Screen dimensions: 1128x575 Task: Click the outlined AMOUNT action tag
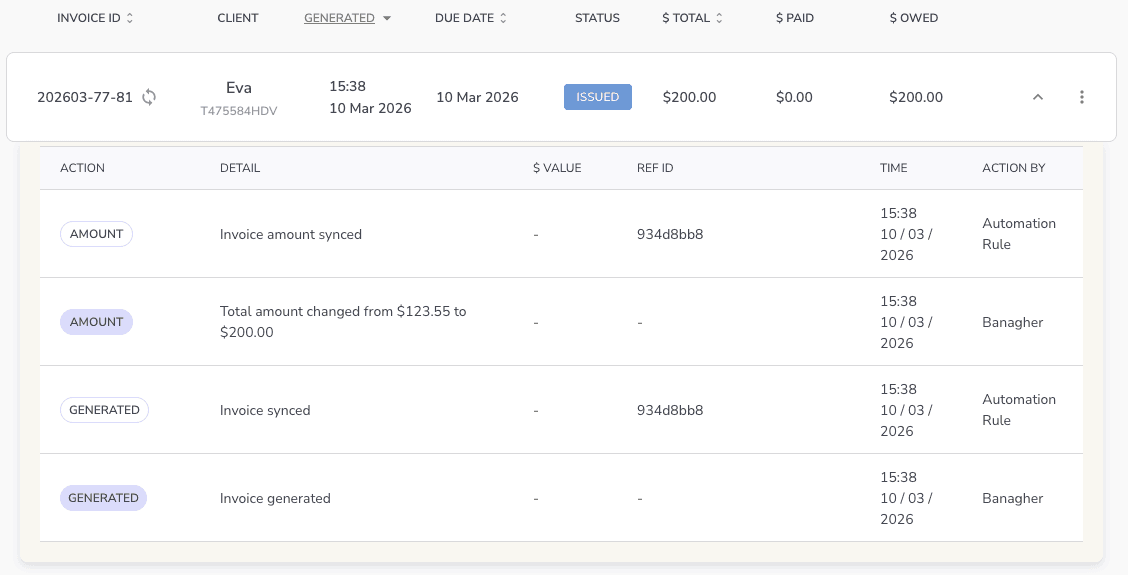pos(96,234)
